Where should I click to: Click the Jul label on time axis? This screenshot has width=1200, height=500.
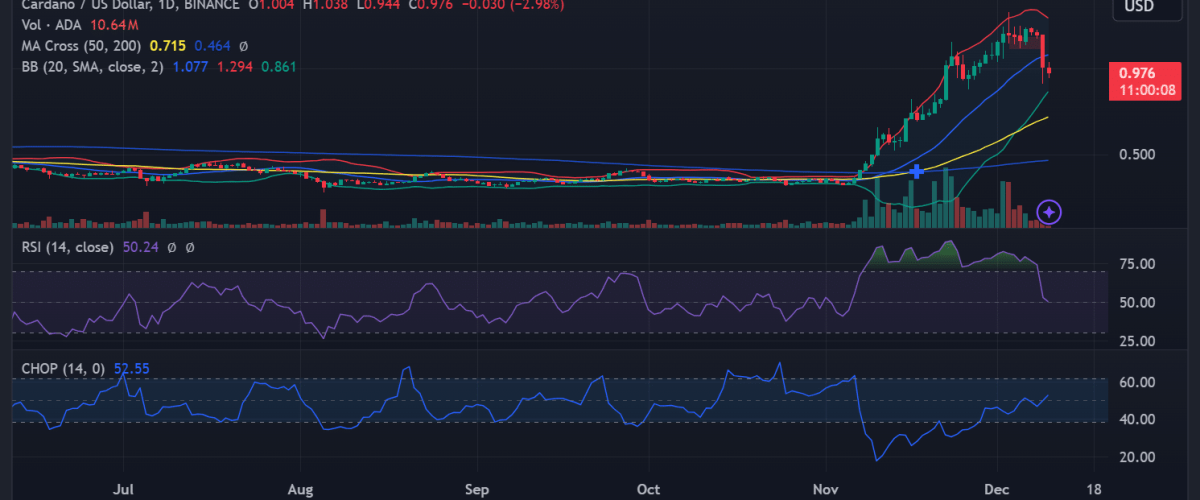[124, 491]
